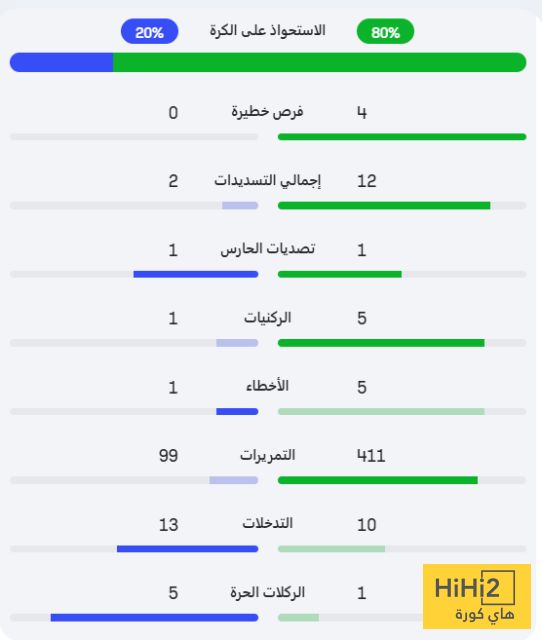The height and width of the screenshot is (640, 542).
Task: Click the green section of possession bar
Action: coord(320,62)
